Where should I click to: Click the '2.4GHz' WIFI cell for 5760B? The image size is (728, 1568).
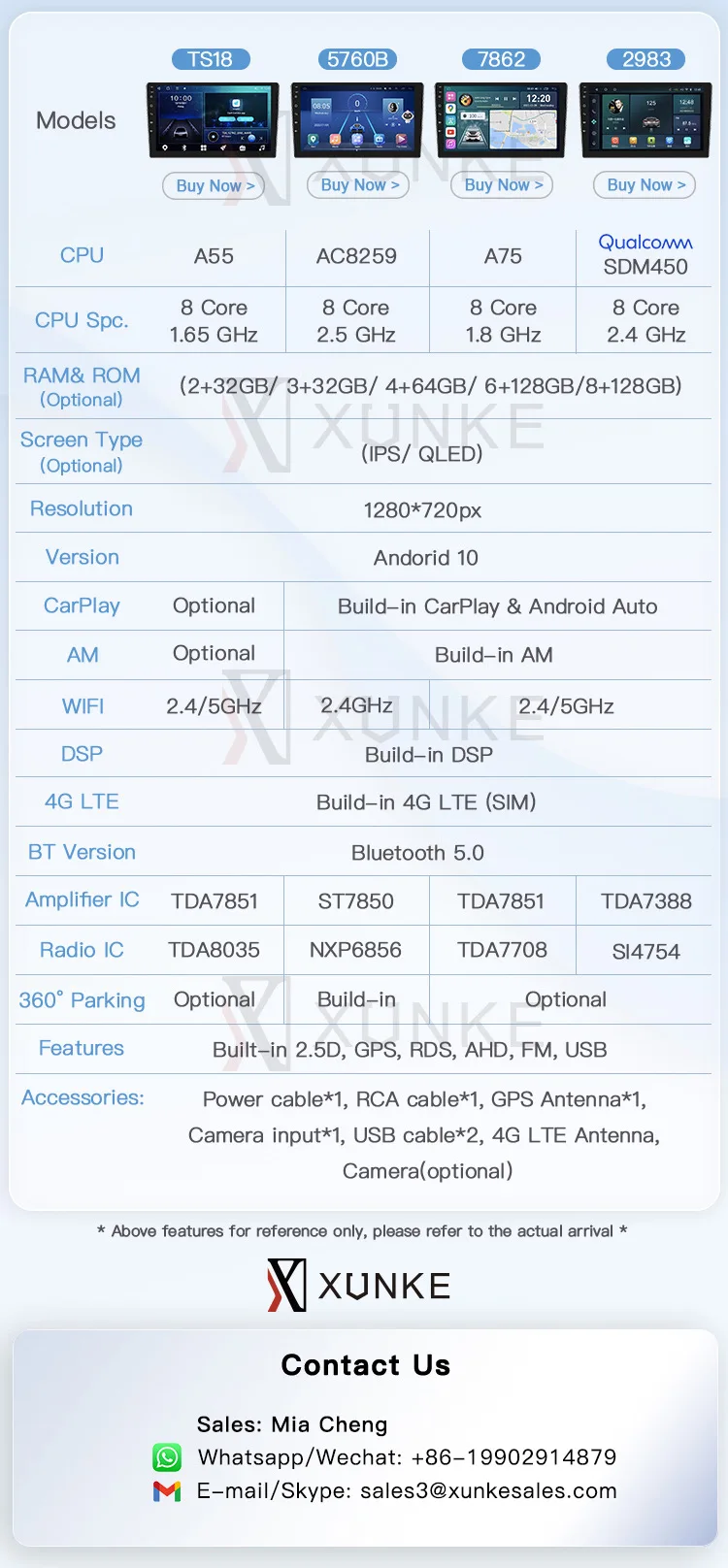point(356,705)
